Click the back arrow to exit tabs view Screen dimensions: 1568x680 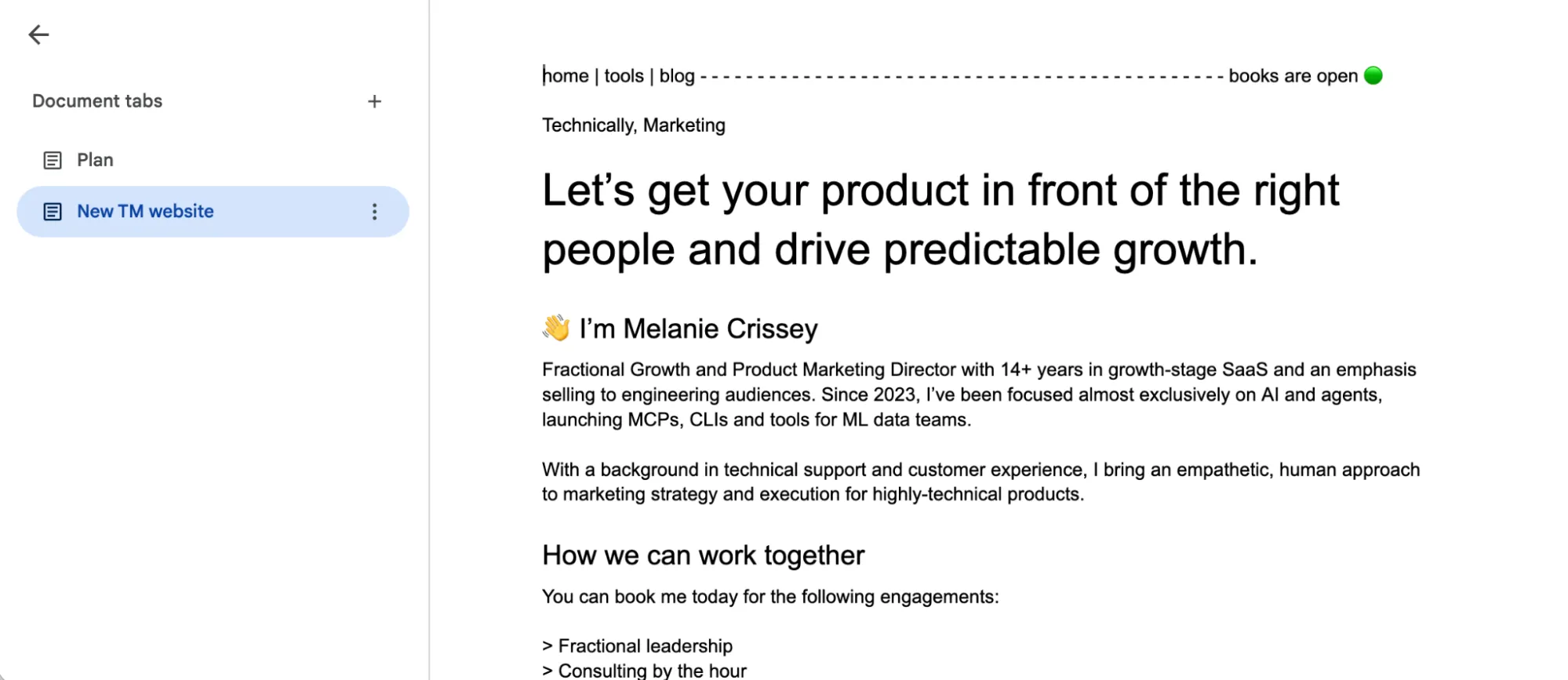tap(38, 35)
